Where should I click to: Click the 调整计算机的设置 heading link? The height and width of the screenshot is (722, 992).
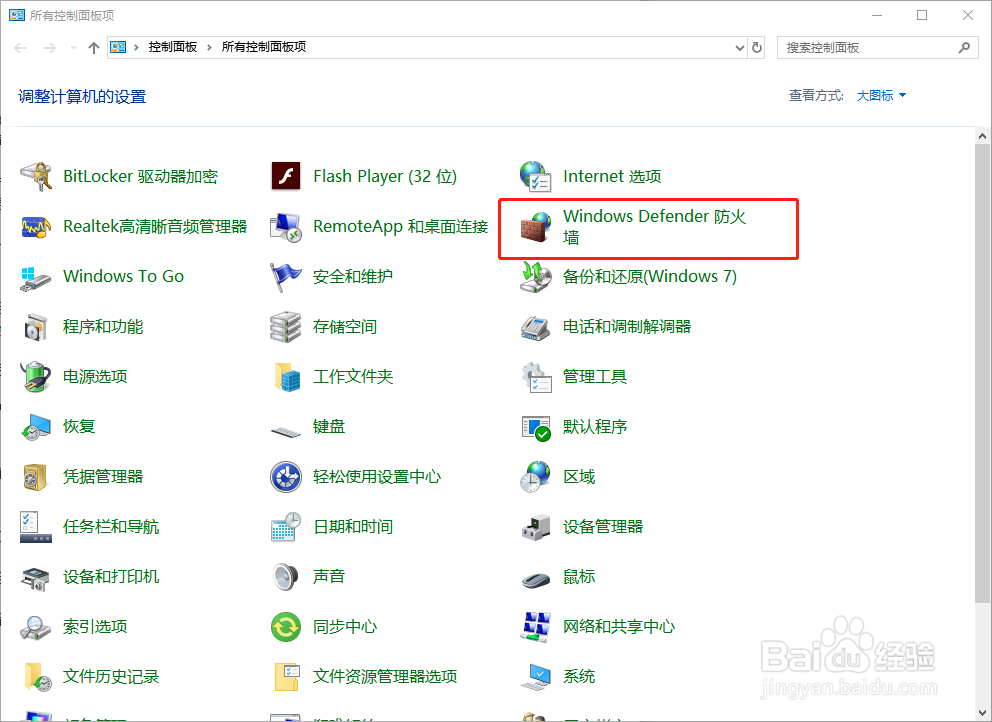coord(81,95)
